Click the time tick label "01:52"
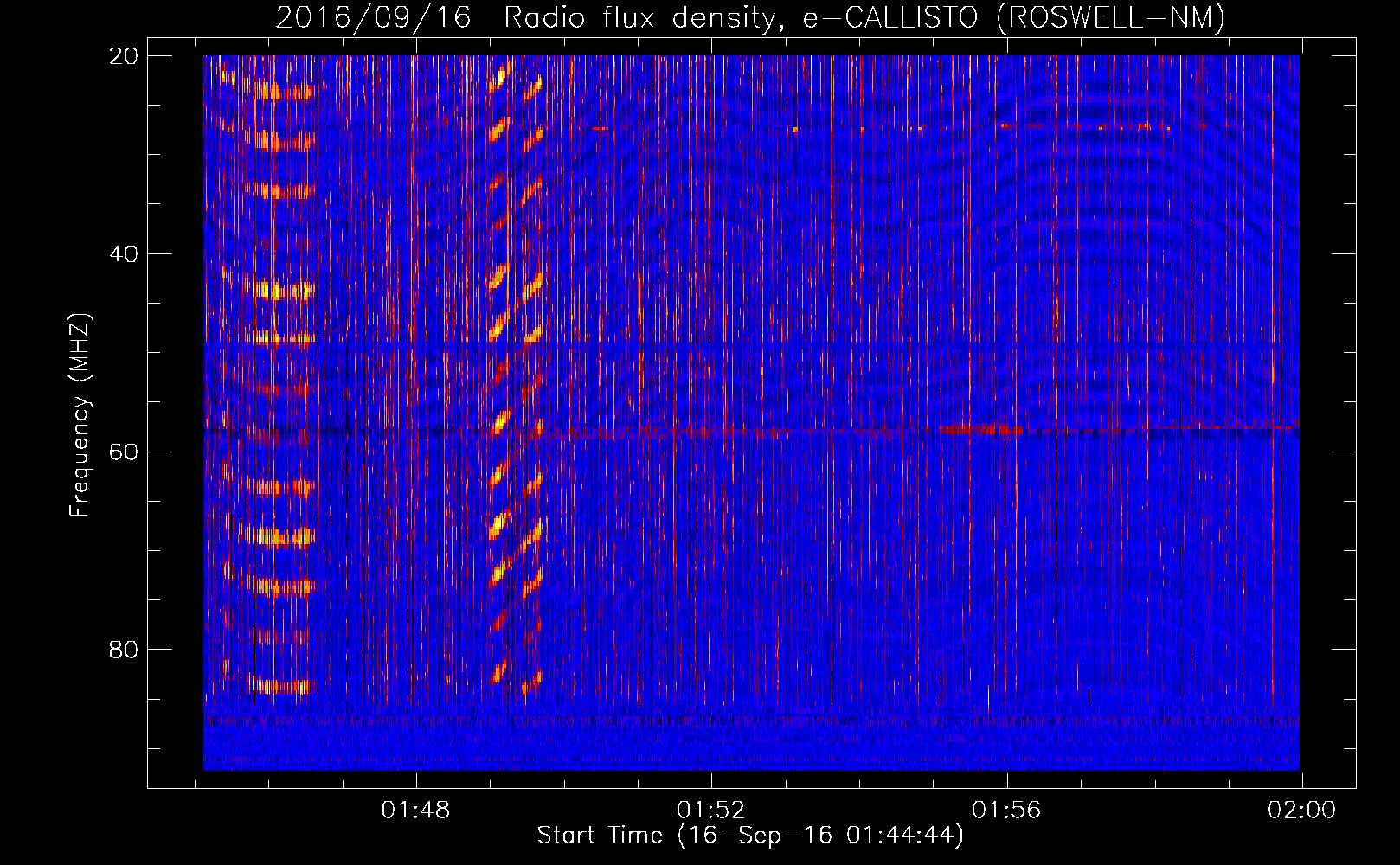Screen dimensions: 1400x865 coord(711,811)
